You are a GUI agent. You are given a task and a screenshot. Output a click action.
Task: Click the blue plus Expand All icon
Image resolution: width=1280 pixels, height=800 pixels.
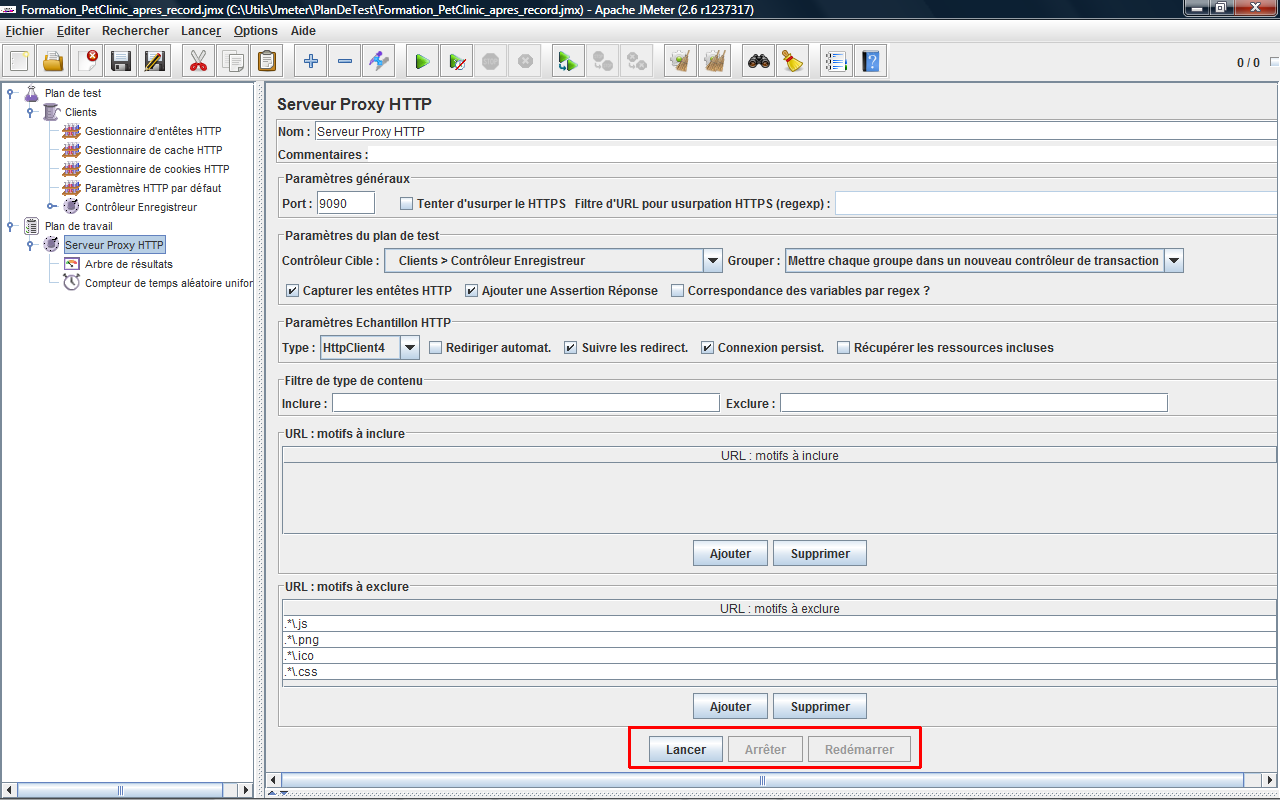click(311, 62)
